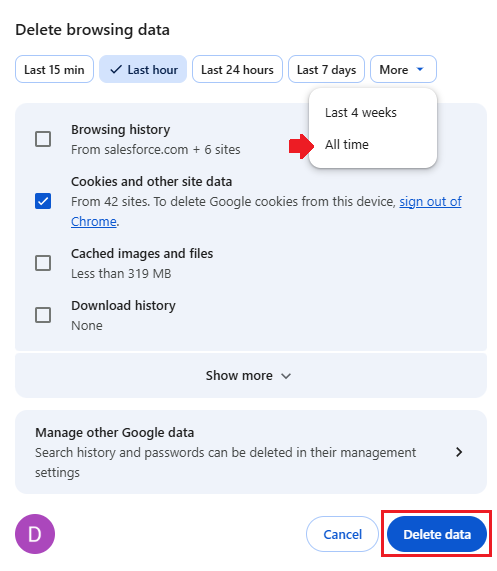Select the Last hour time range chip
Viewport: 497px width, 571px height.
(x=143, y=69)
